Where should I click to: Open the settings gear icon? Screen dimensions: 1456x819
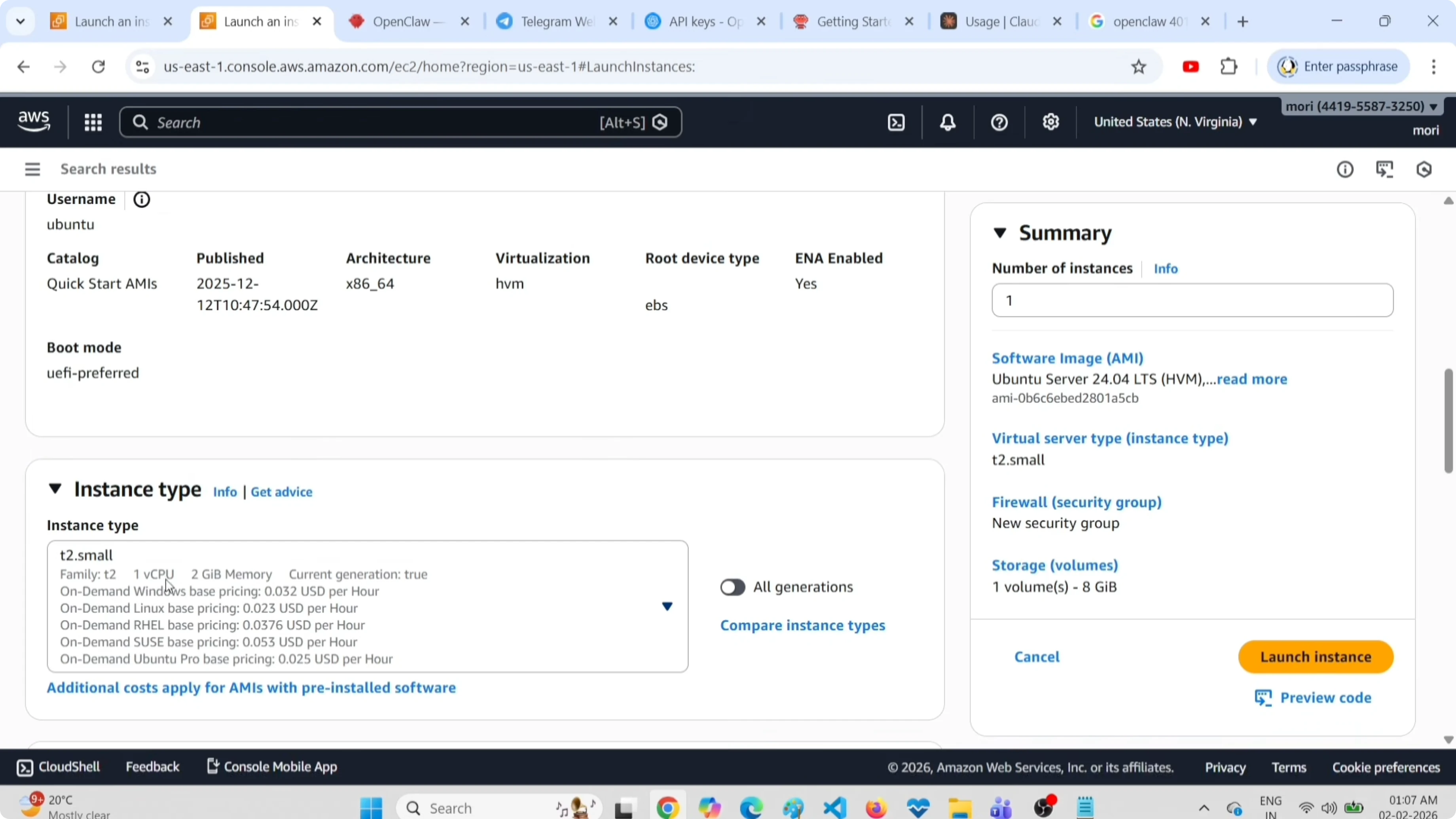pyautogui.click(x=1050, y=122)
